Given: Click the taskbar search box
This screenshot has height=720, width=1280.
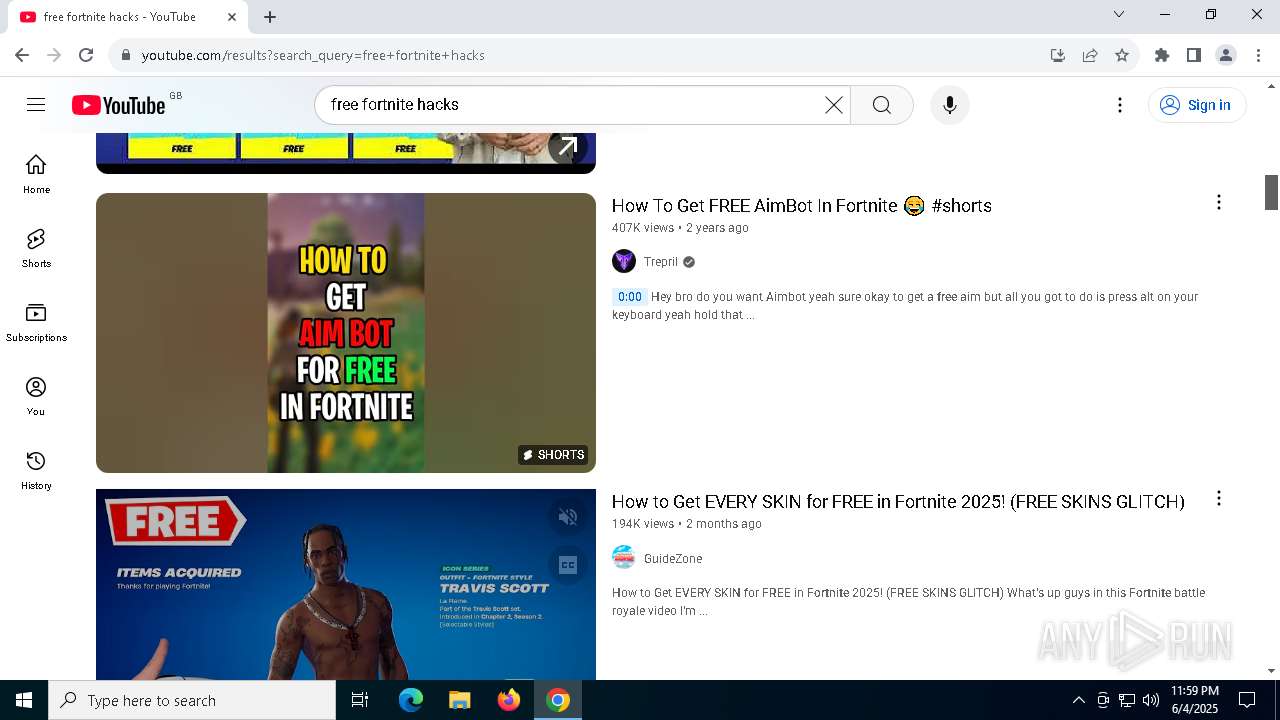Looking at the screenshot, I should pyautogui.click(x=192, y=700).
